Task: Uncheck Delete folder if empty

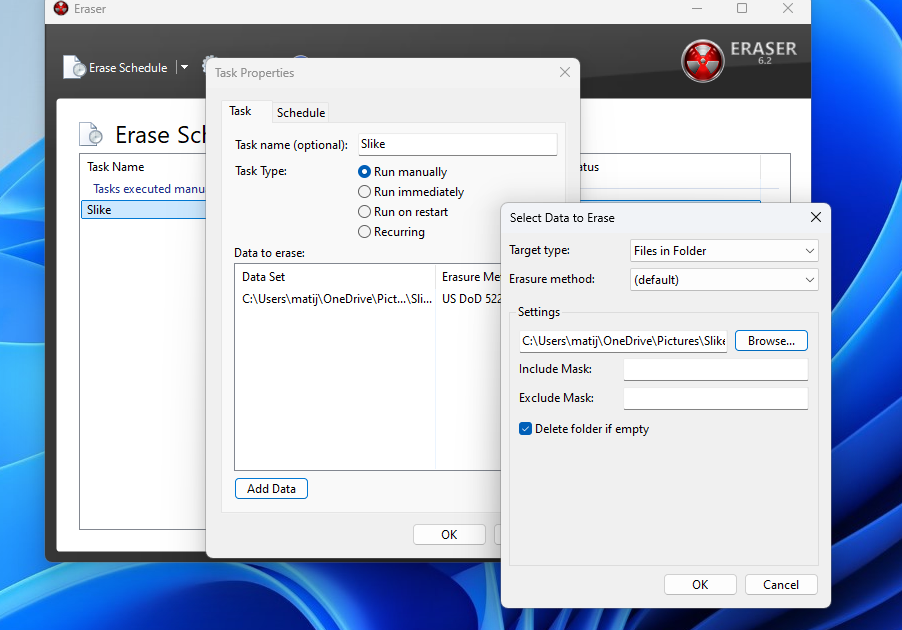Action: 526,429
